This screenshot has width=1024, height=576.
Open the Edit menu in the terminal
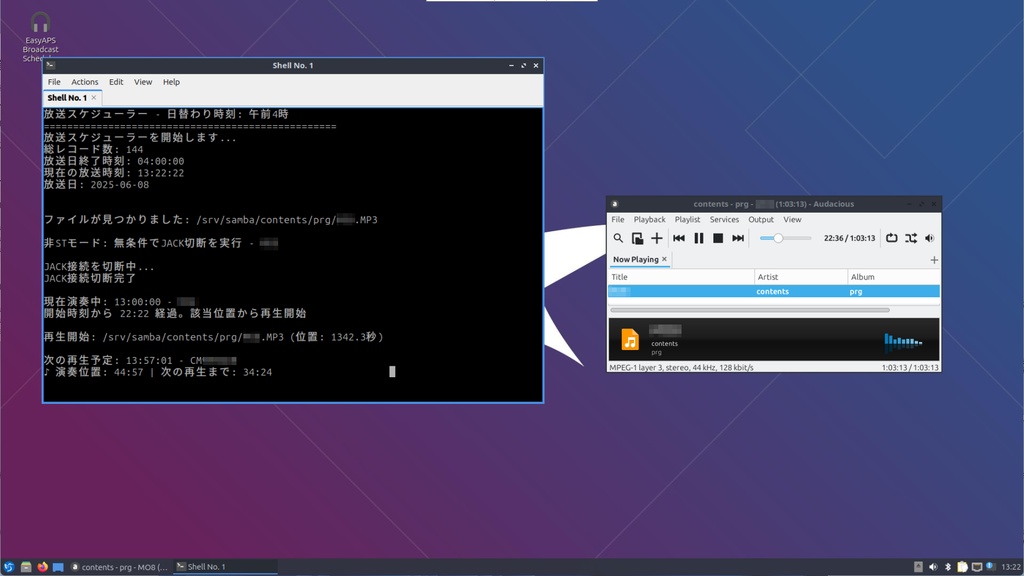click(116, 82)
